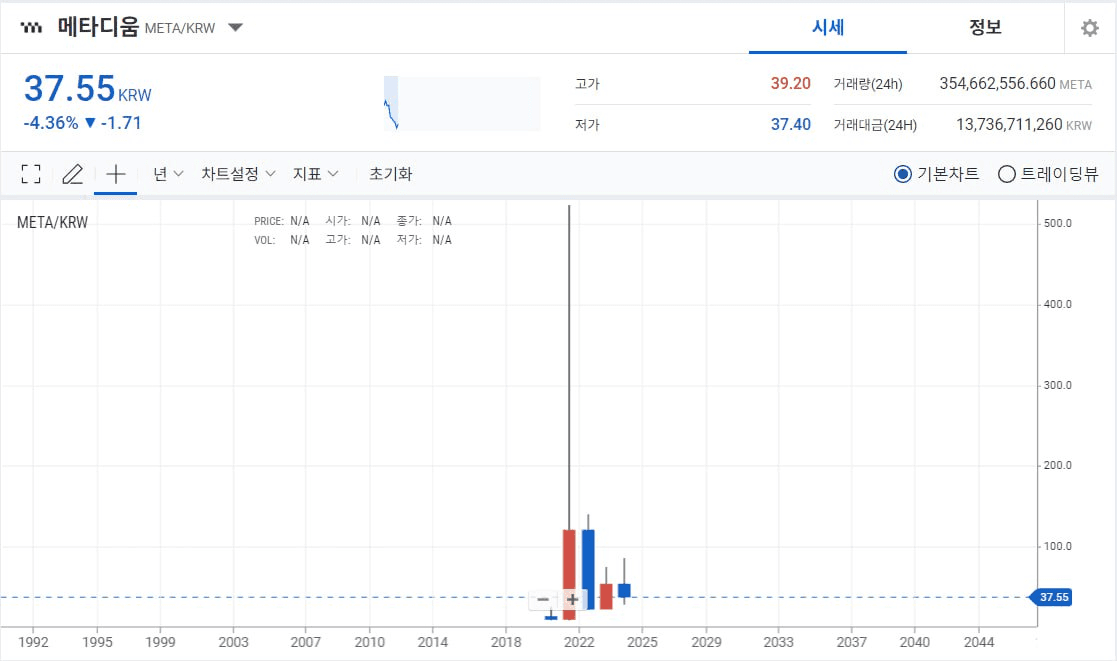Click the 100.0 y-axis label

tap(1057, 547)
